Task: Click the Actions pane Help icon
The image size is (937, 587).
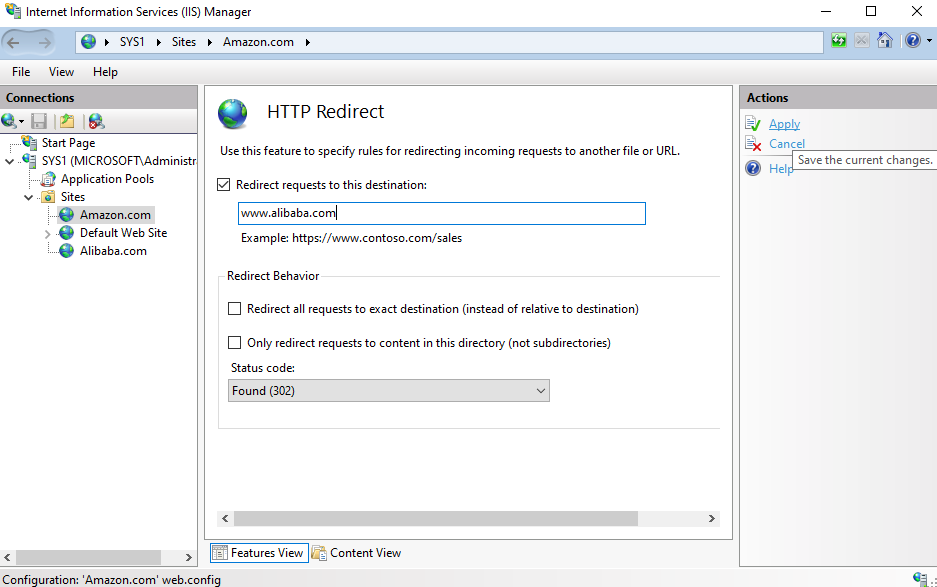Action: coord(753,168)
